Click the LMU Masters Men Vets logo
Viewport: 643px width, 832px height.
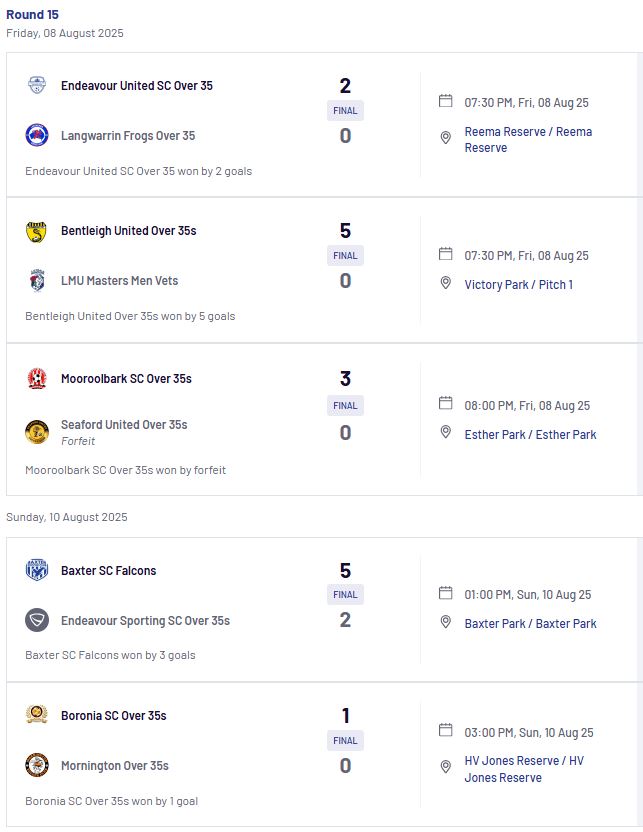click(37, 280)
